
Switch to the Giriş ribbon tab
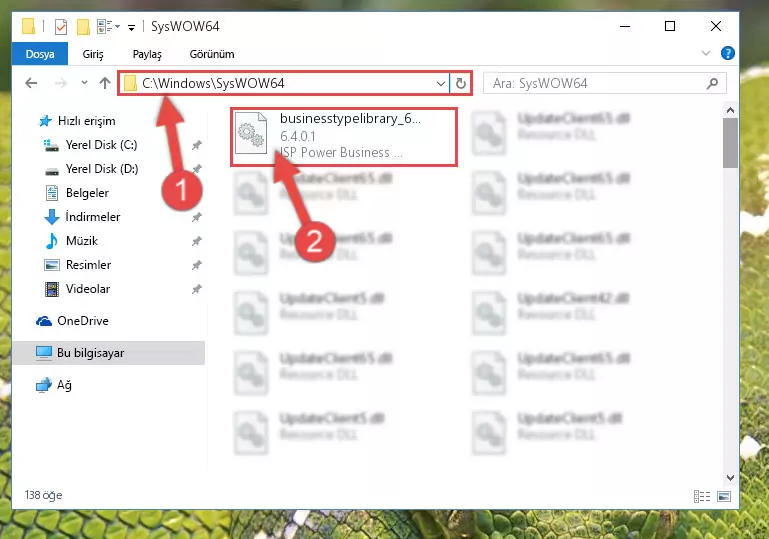pos(93,54)
